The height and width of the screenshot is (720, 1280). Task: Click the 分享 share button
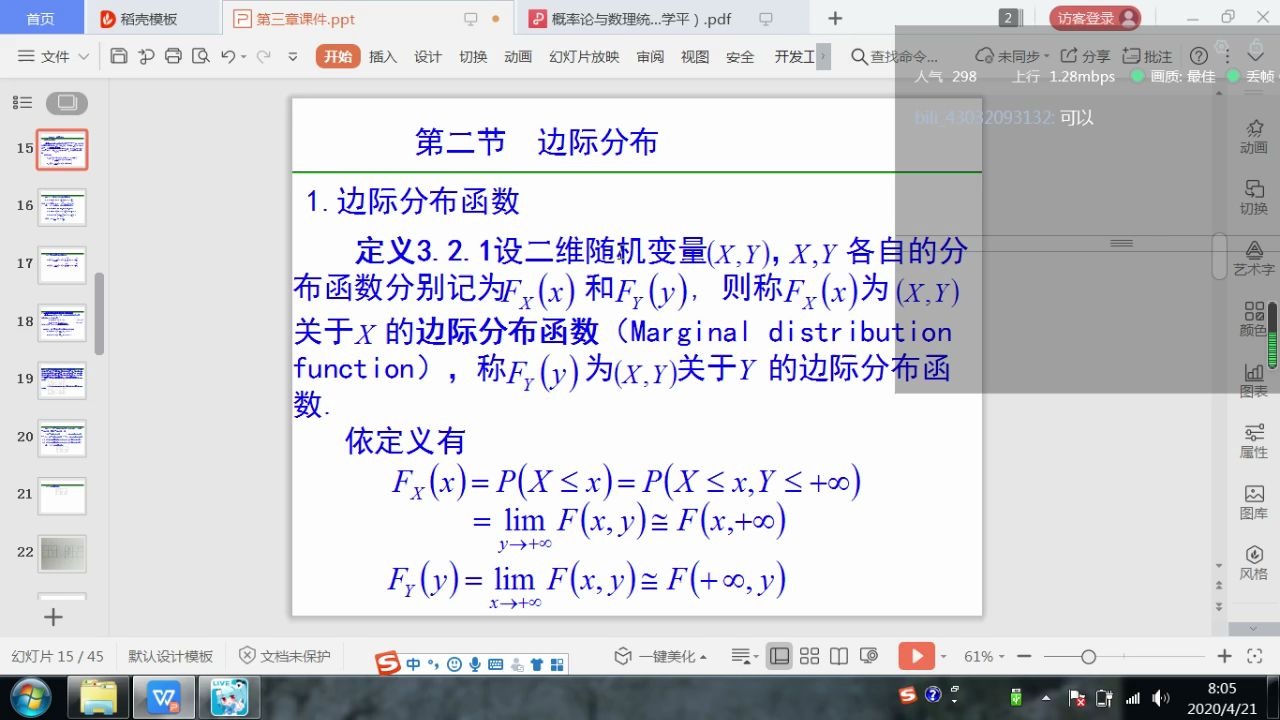pos(1085,56)
